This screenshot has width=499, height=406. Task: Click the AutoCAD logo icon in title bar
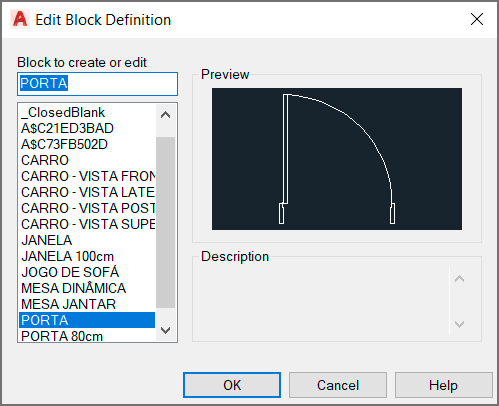coord(20,19)
